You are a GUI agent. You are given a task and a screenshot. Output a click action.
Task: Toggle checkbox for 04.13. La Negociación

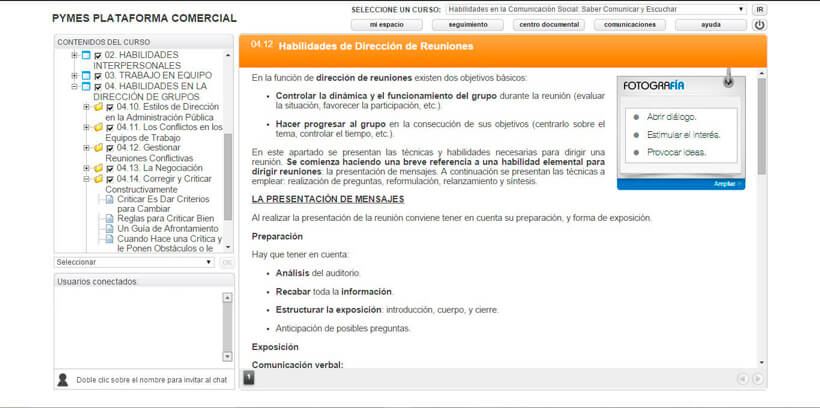(x=110, y=168)
